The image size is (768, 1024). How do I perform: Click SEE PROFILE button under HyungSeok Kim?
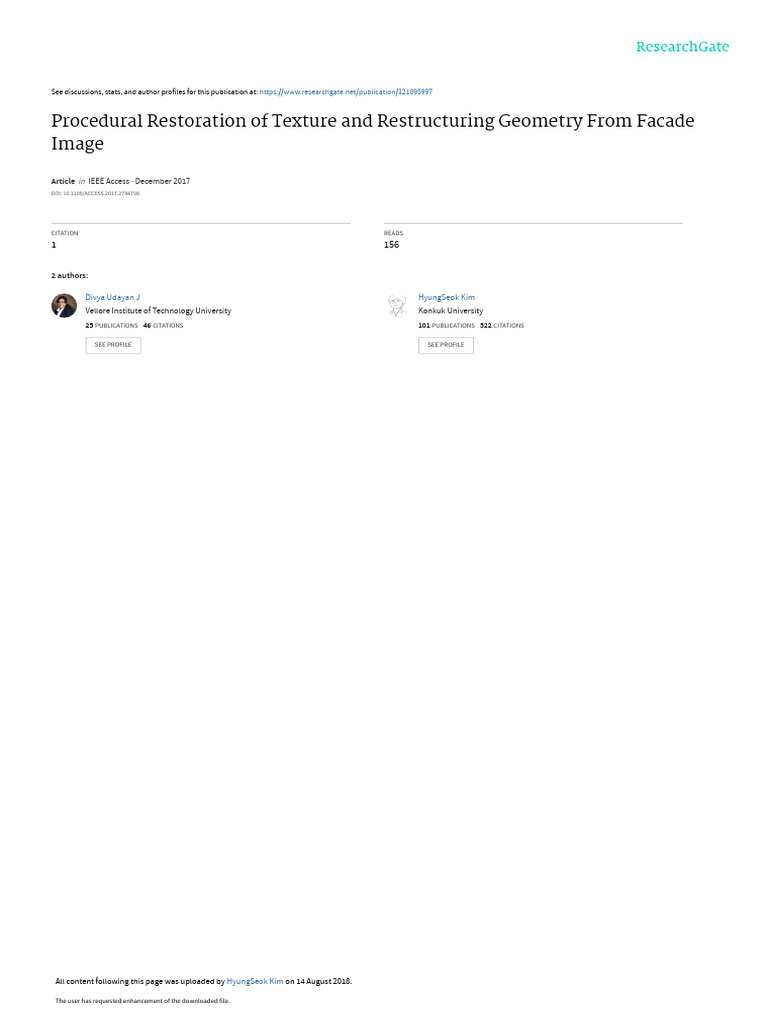pos(446,345)
